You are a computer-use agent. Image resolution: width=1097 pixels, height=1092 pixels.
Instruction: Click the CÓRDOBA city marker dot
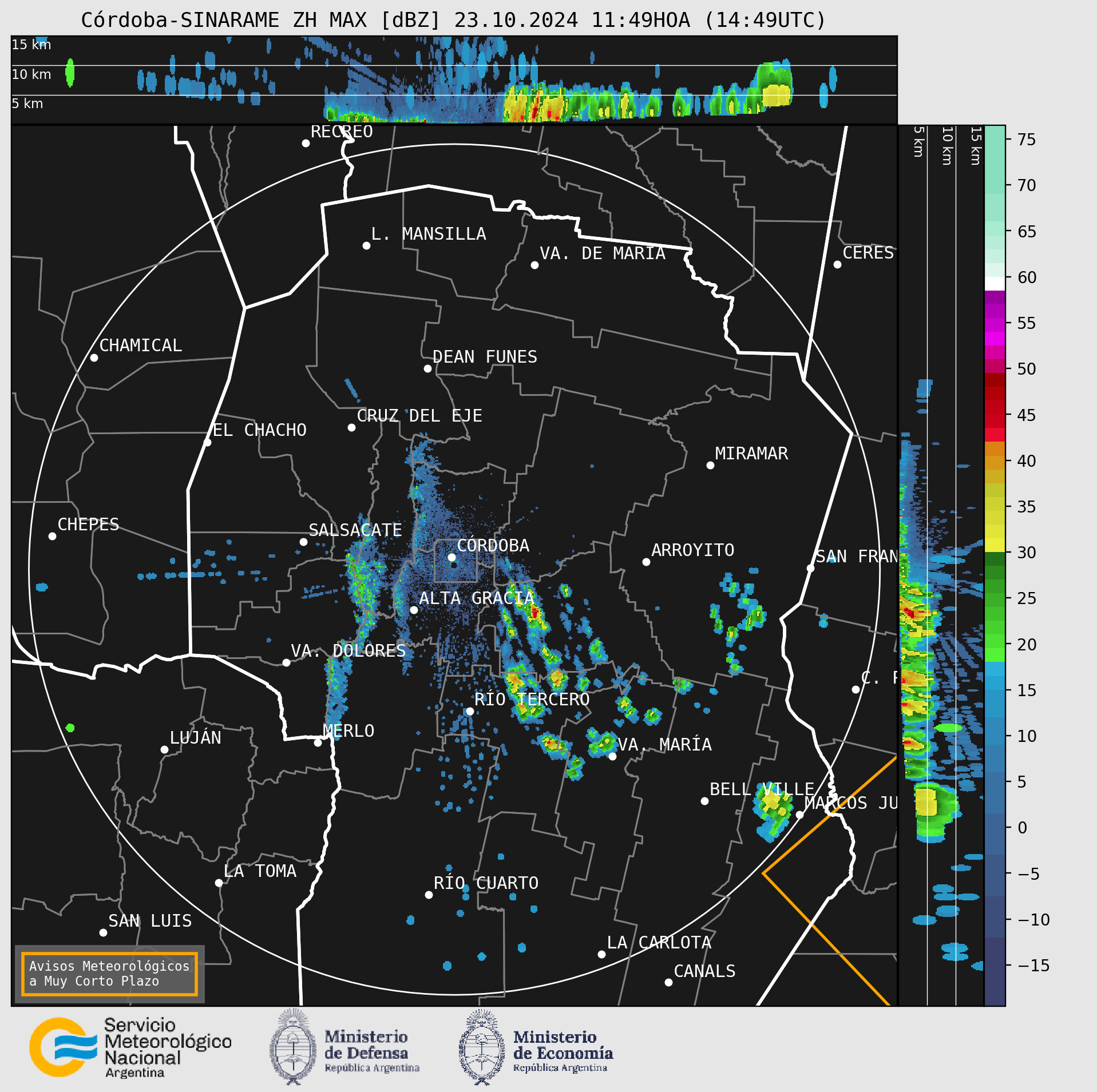452,557
